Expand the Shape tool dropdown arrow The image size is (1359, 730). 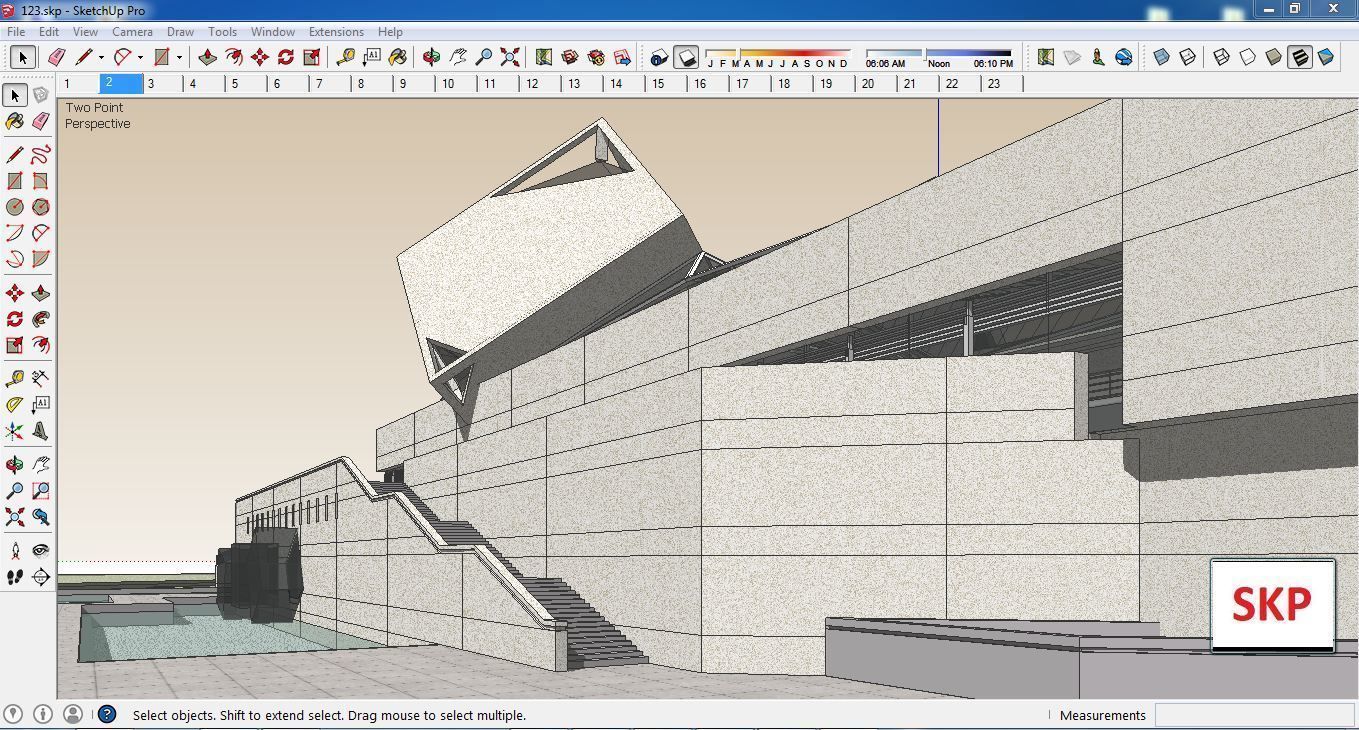[x=180, y=58]
